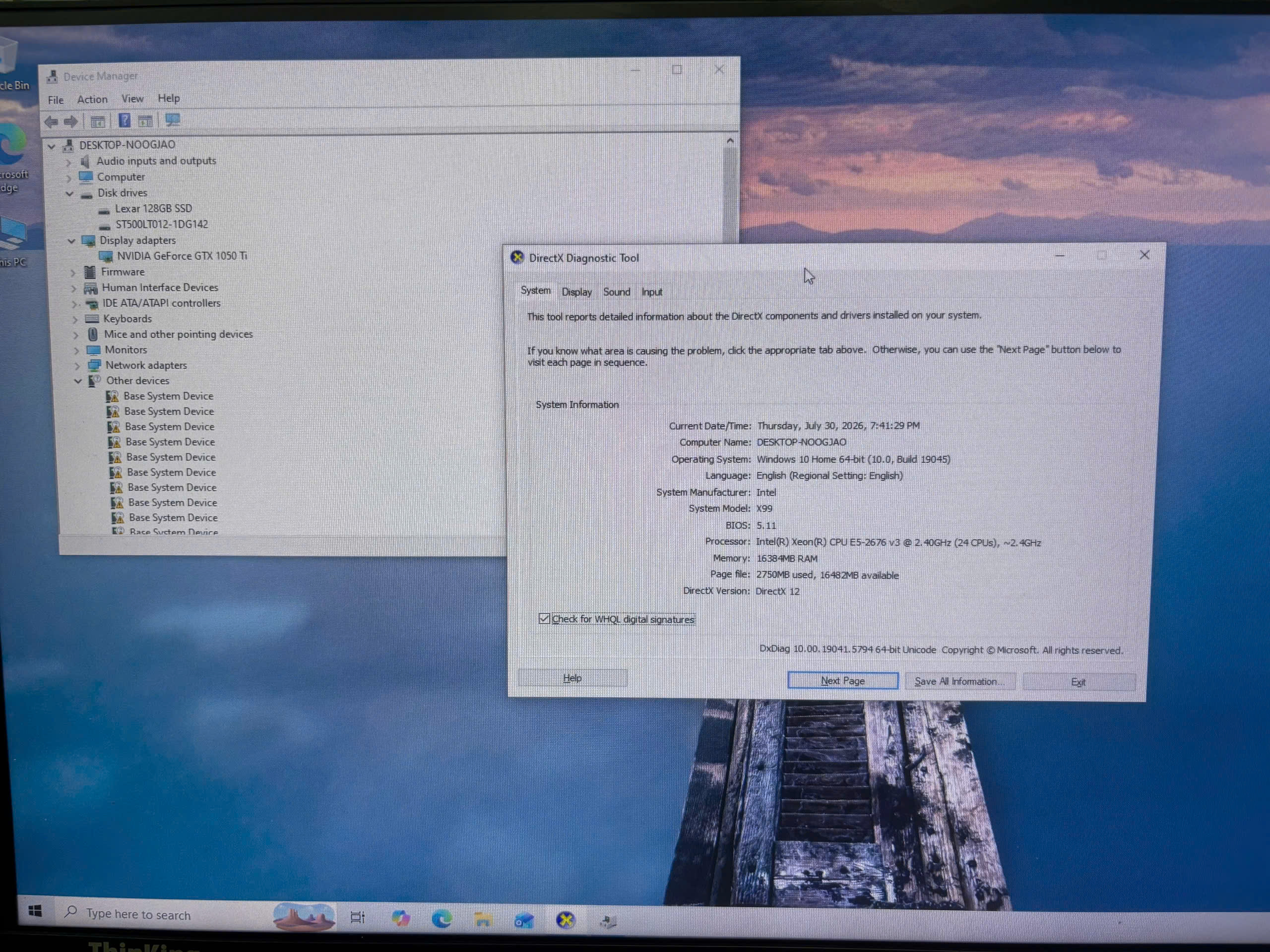The height and width of the screenshot is (952, 1270).
Task: Select the Microsoft Edge desktop shortcut
Action: (12, 157)
